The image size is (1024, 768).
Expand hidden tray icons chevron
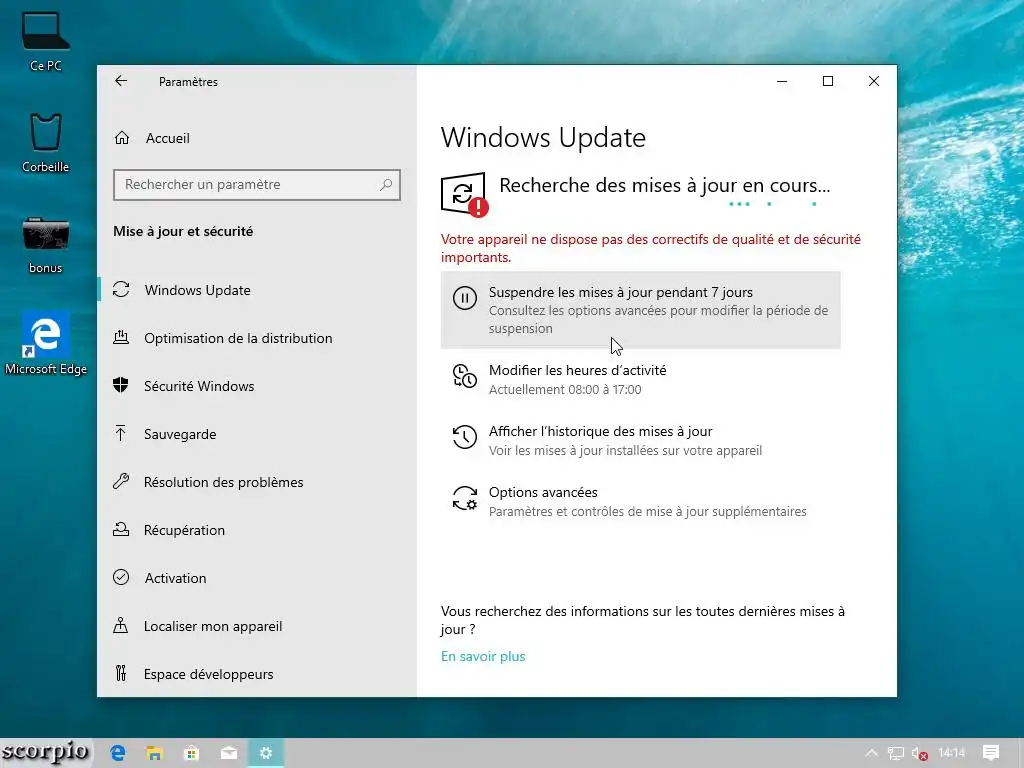point(871,754)
